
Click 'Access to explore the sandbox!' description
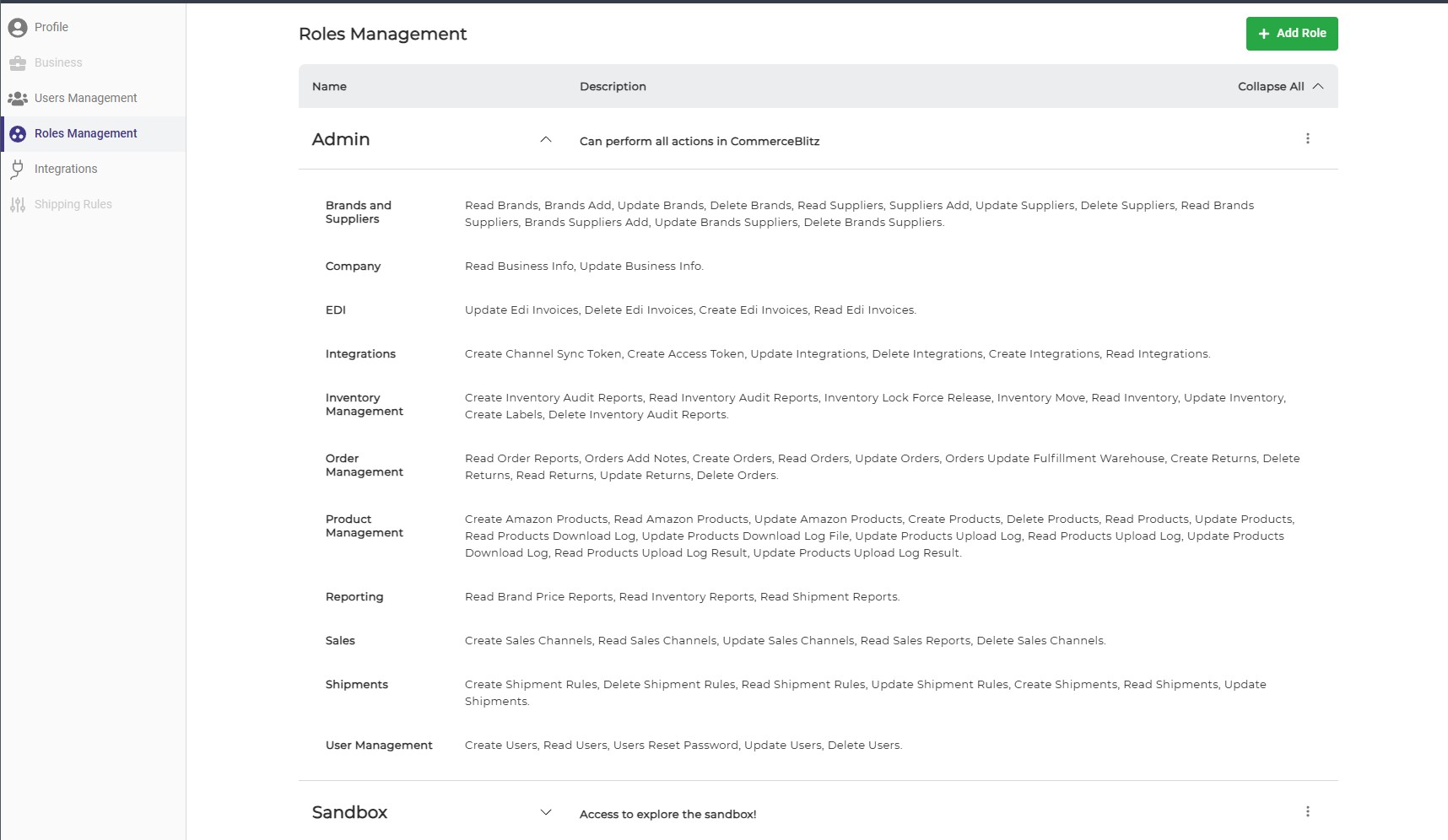pos(667,815)
